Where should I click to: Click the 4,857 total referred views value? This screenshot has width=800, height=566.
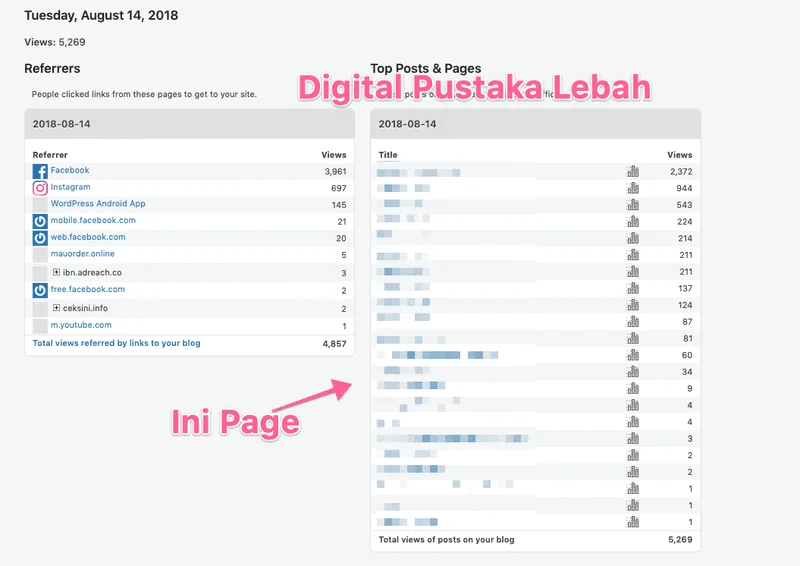pyautogui.click(x=334, y=343)
